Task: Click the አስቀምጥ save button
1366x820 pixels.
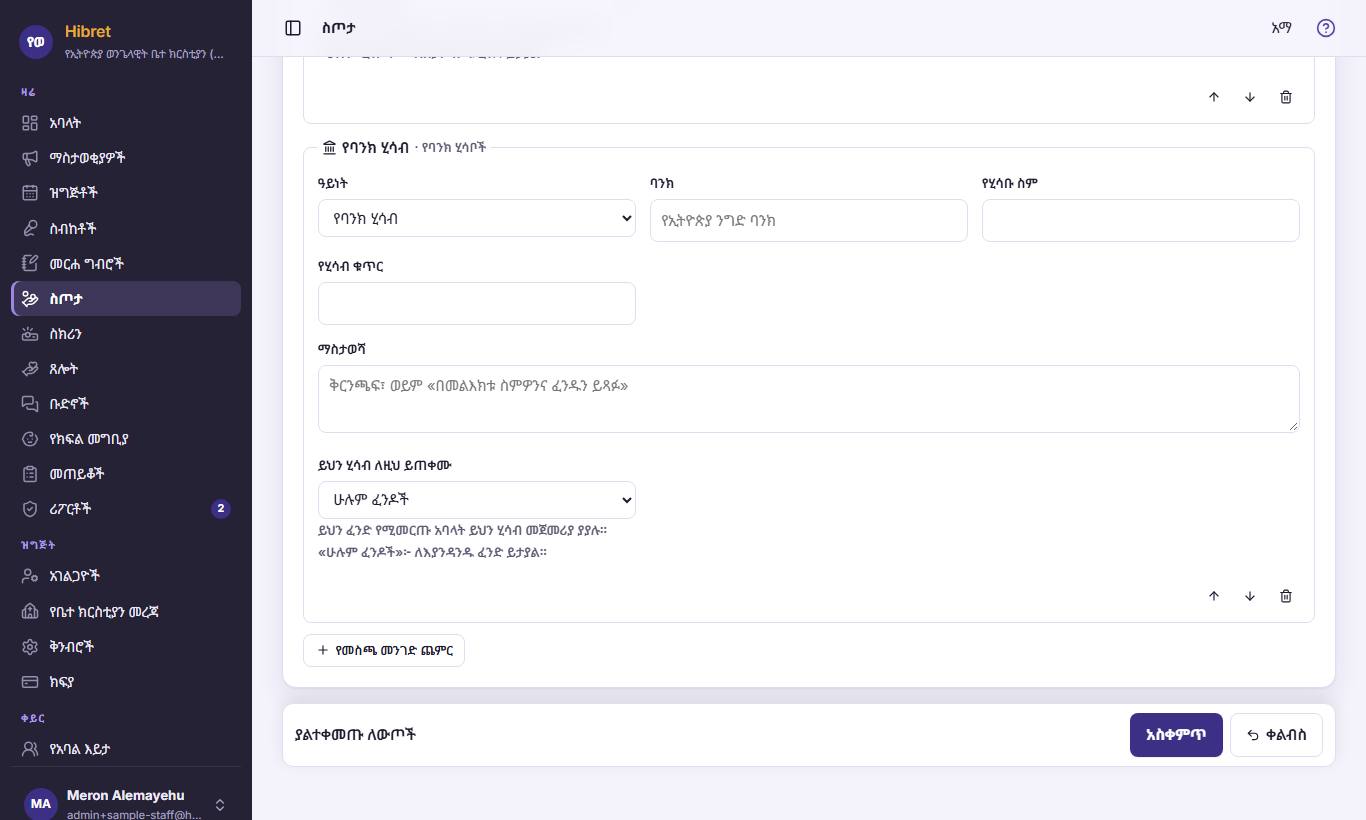Action: pyautogui.click(x=1176, y=735)
